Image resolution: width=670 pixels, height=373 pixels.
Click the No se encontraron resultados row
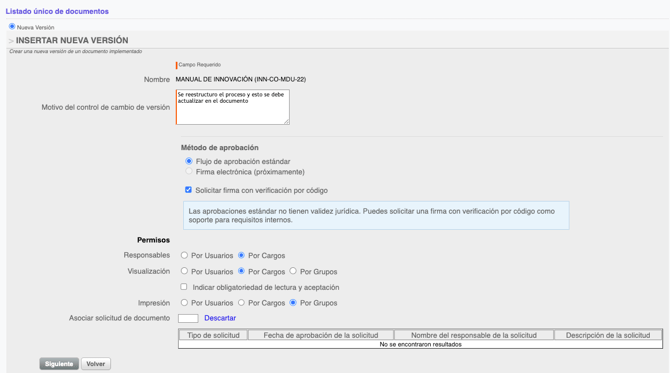point(420,344)
